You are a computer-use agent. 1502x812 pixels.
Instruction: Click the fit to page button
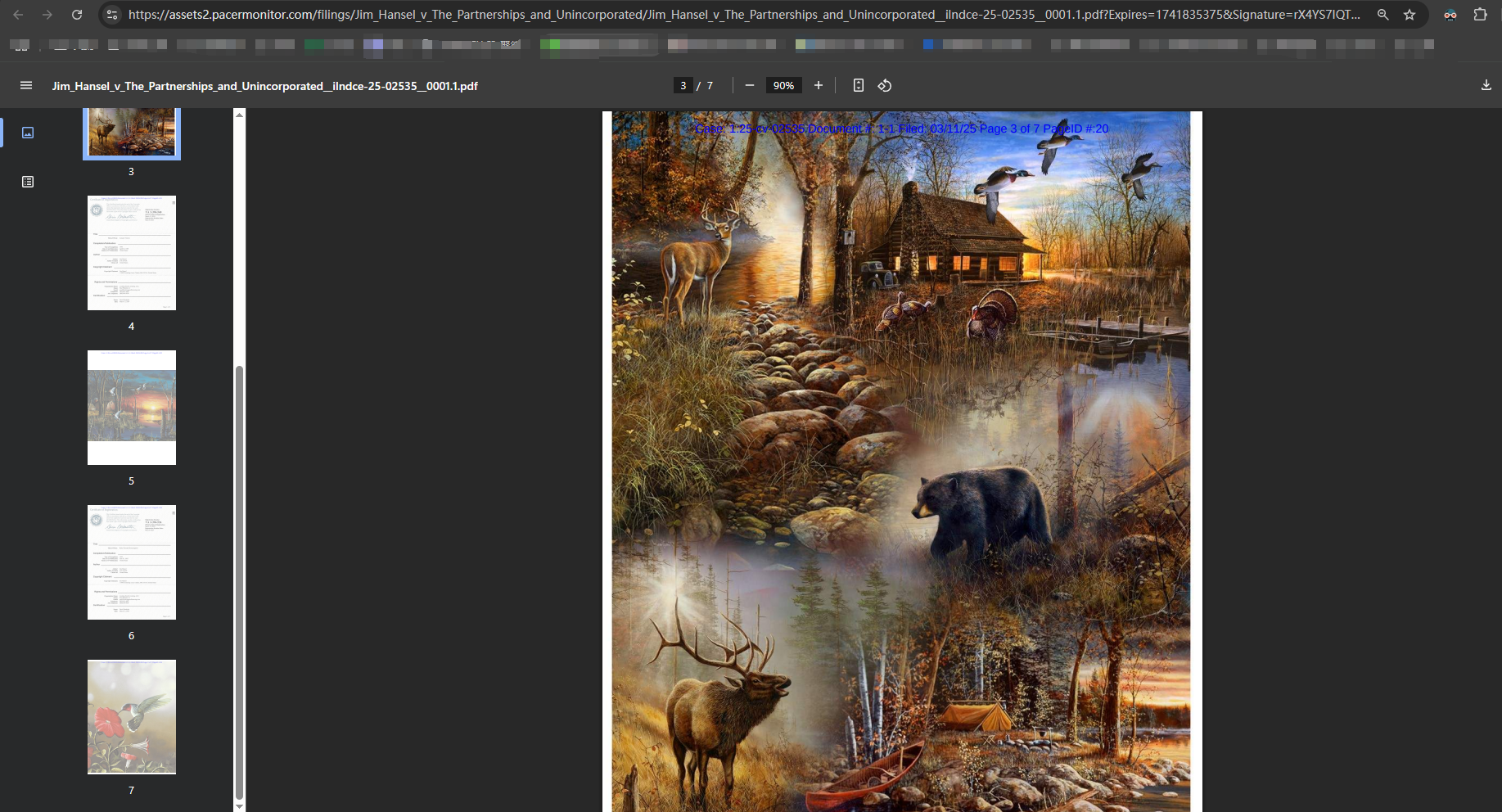(x=858, y=86)
